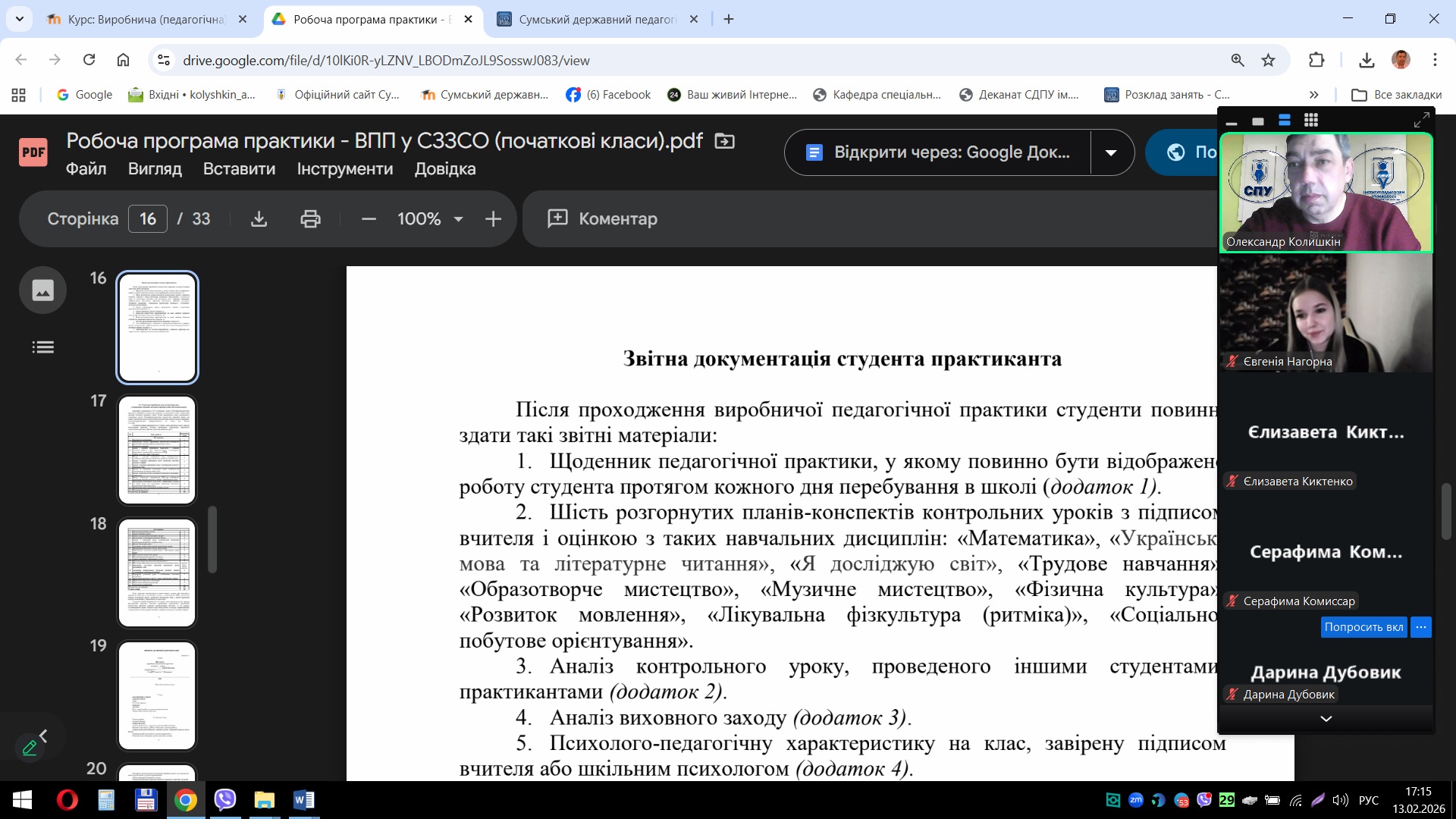Open the Інструменти menu

click(x=344, y=169)
